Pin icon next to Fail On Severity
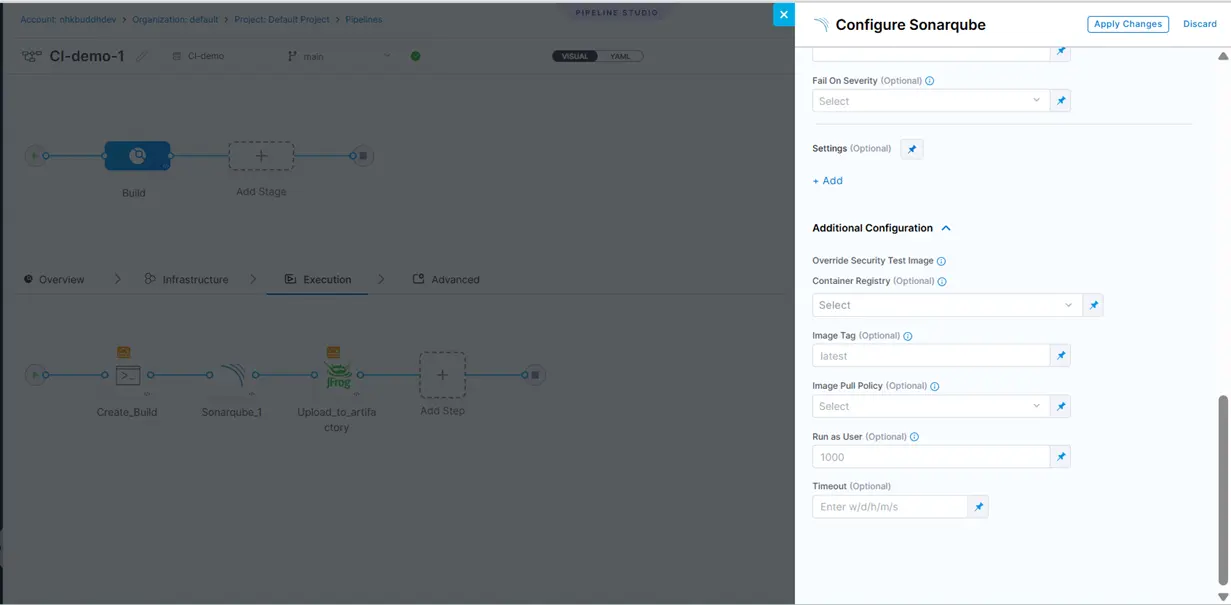1231x605 pixels. click(x=1061, y=101)
